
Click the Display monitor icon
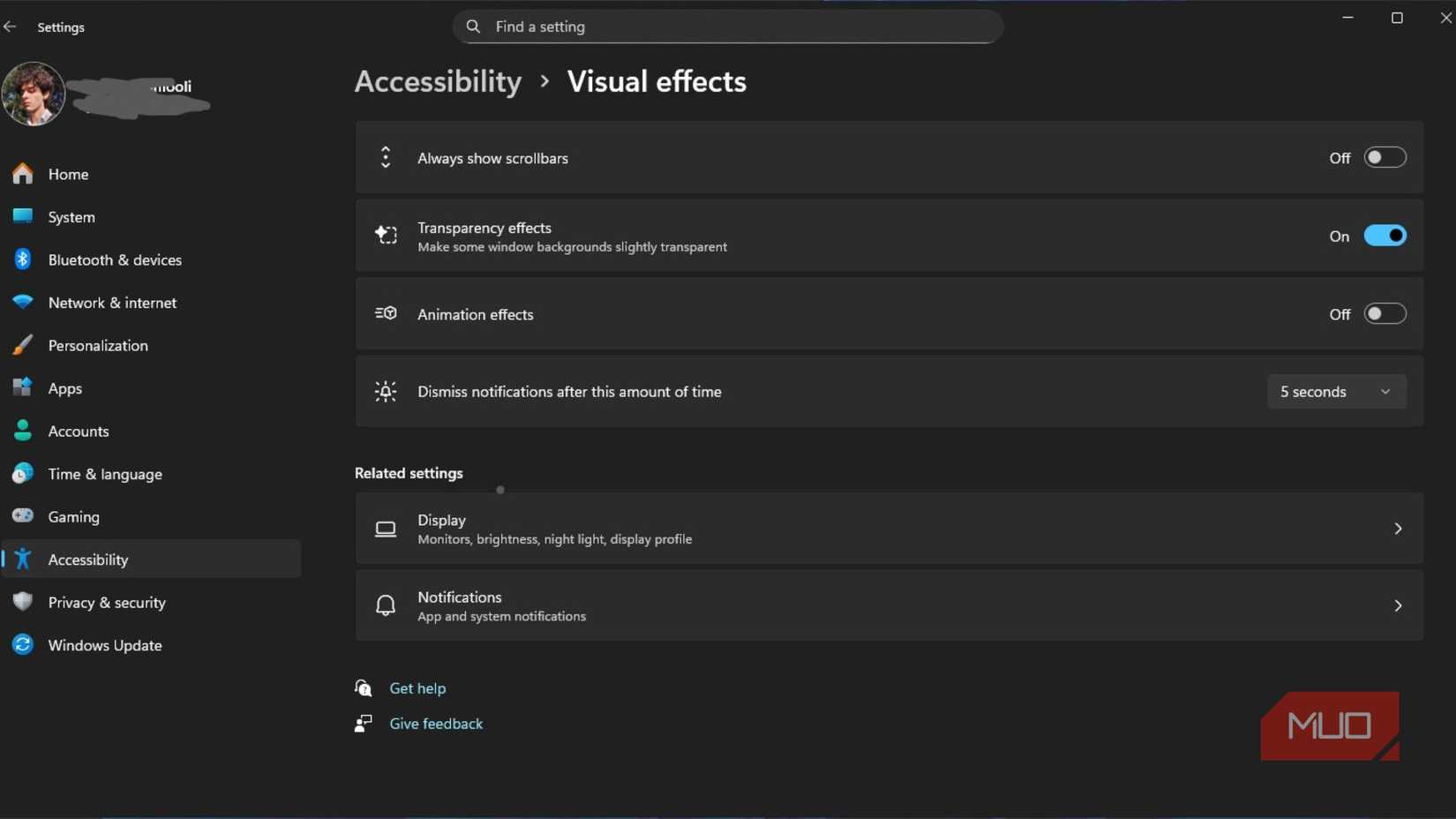click(x=386, y=529)
